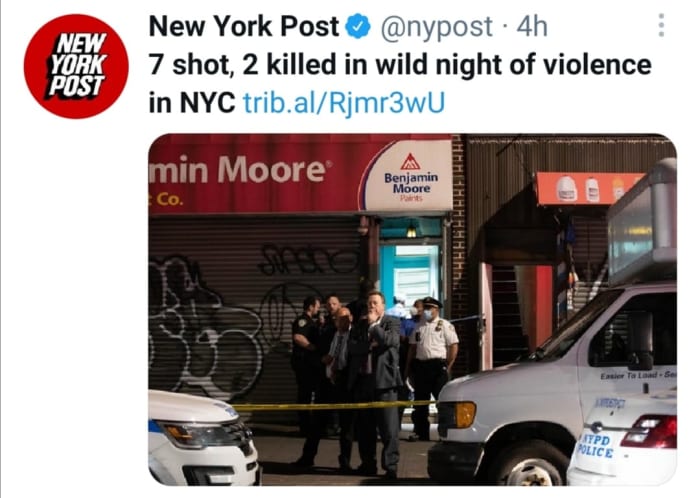Click the blue verified badge icon
This screenshot has width=700, height=498.
[359, 26]
